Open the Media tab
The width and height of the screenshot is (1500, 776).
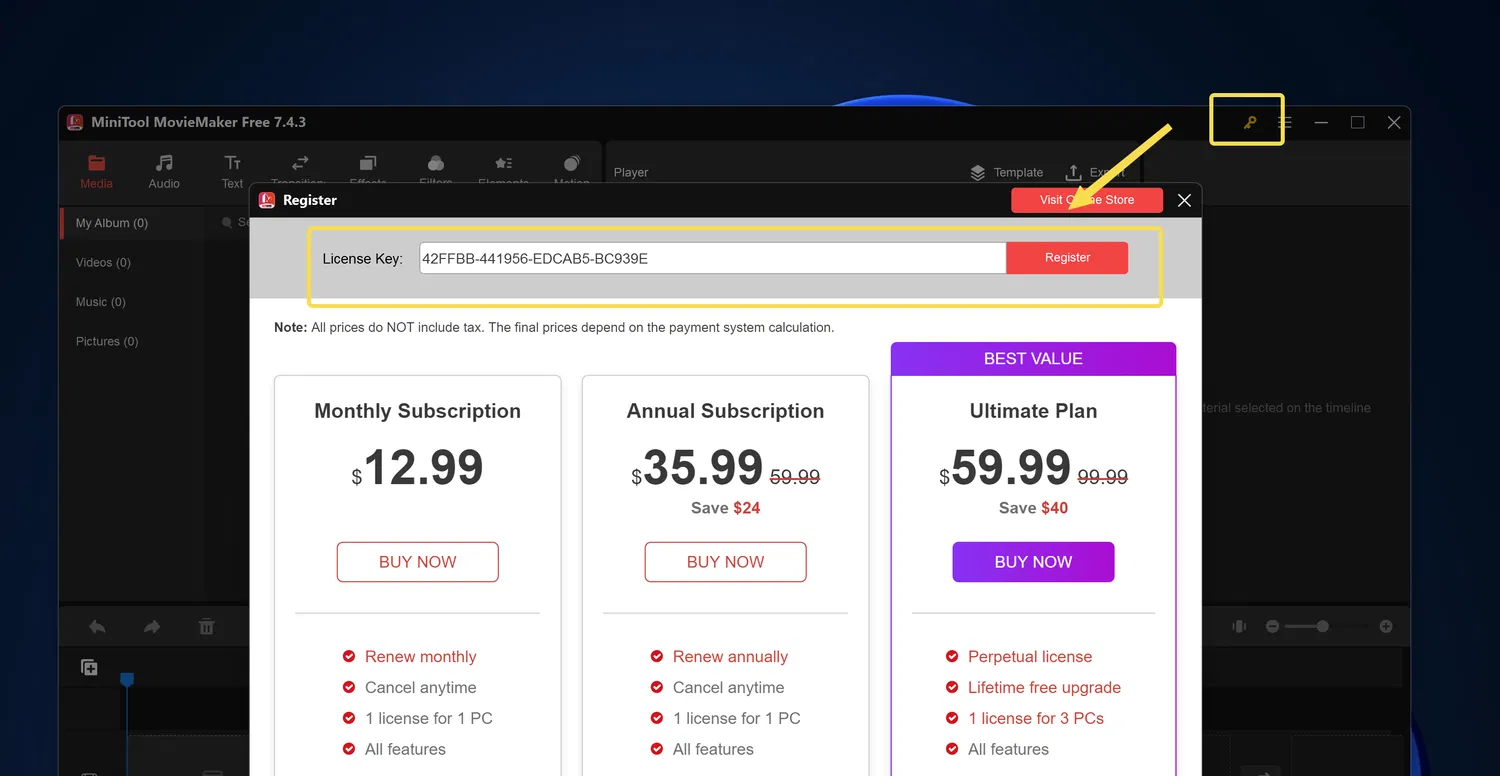pos(96,171)
